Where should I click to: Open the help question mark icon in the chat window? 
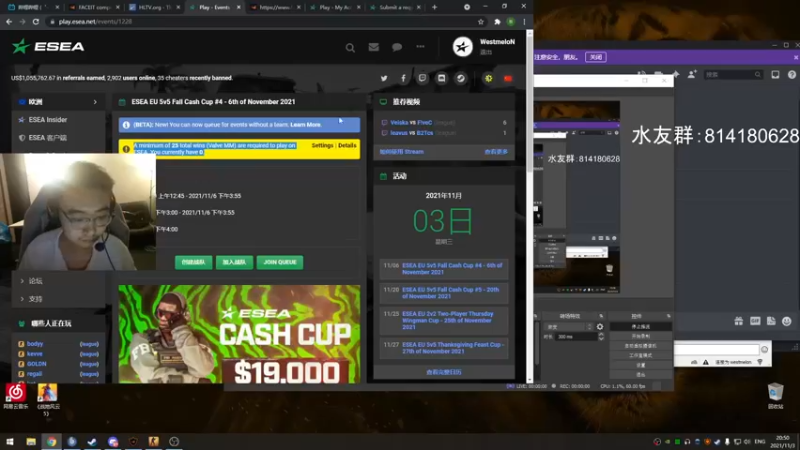791,74
